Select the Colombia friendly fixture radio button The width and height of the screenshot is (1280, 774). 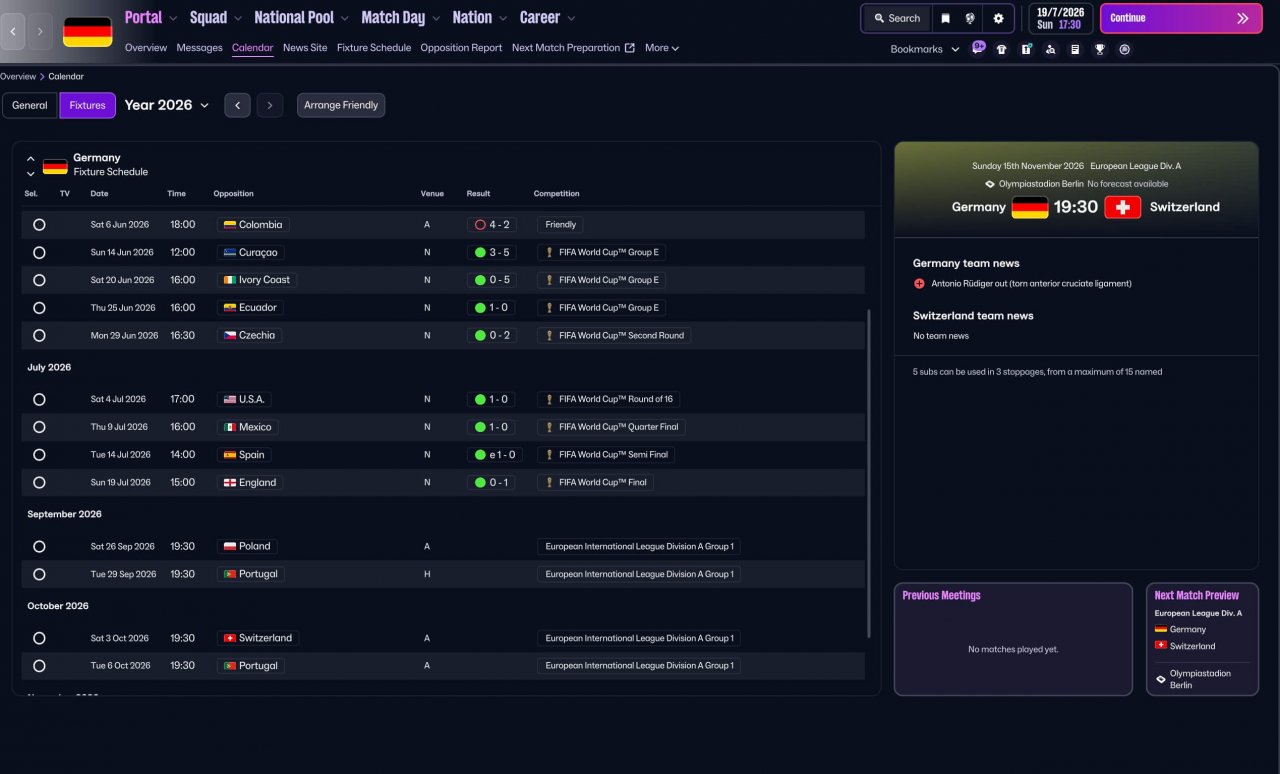click(39, 225)
